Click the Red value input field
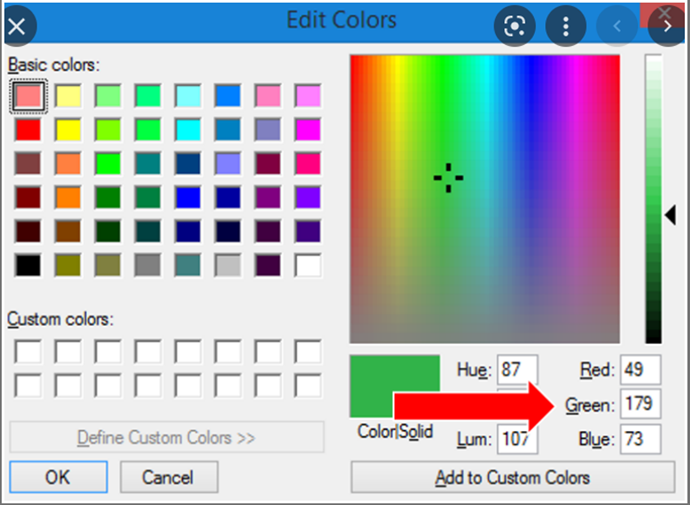Screen dimensions: 690x505 coord(640,370)
